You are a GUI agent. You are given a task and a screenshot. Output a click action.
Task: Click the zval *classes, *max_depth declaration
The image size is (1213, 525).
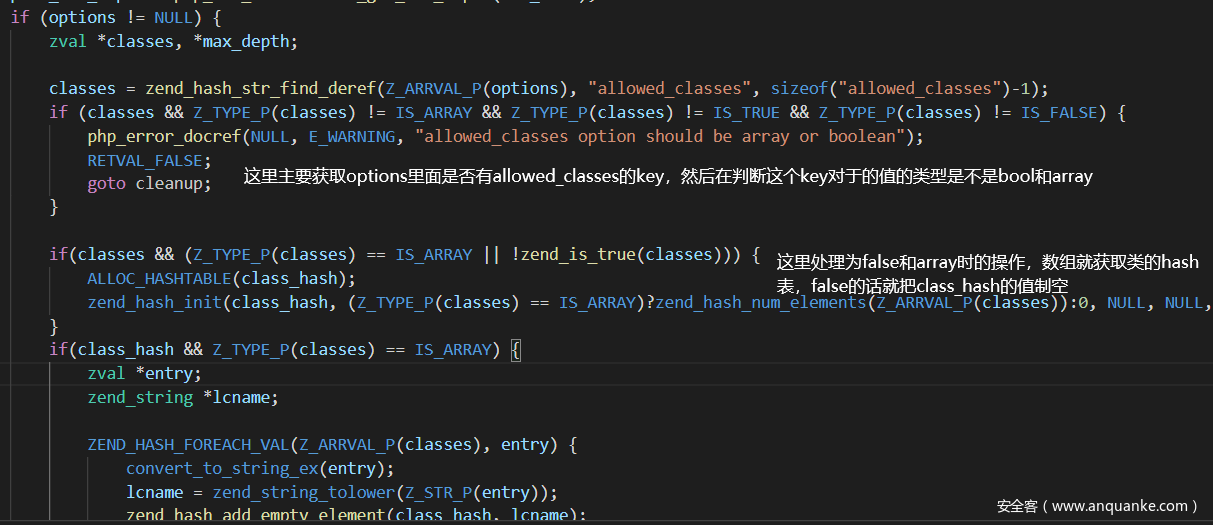point(173,41)
